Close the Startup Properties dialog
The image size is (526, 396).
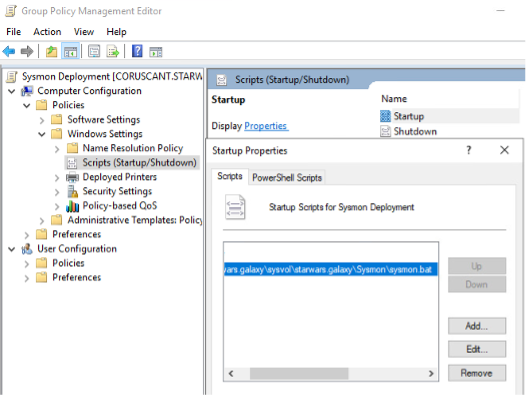pyautogui.click(x=504, y=150)
